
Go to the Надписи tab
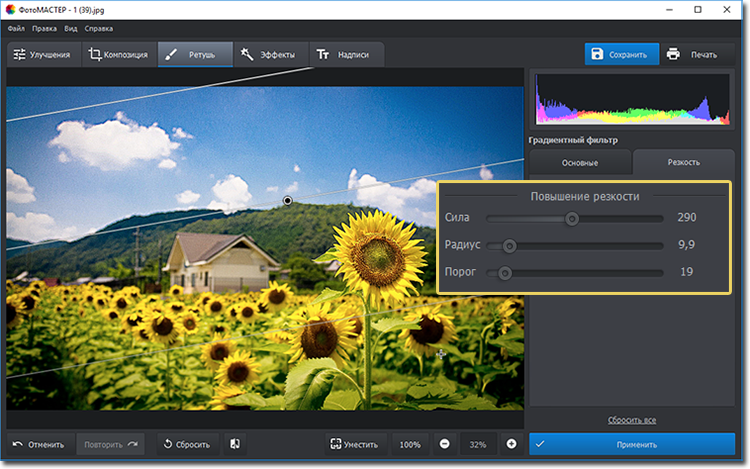[x=345, y=54]
